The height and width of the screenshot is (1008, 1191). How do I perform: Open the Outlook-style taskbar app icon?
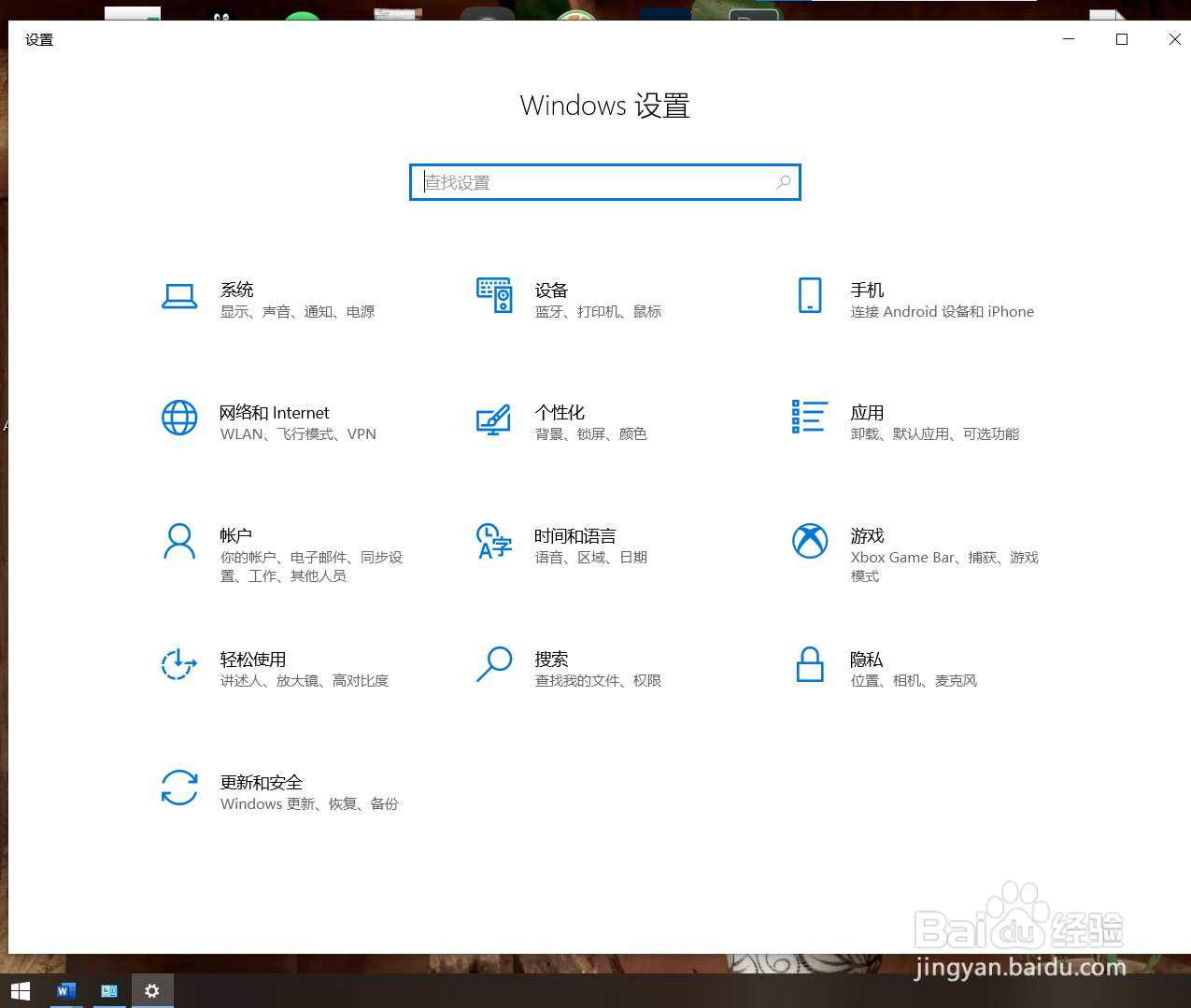coord(108,991)
